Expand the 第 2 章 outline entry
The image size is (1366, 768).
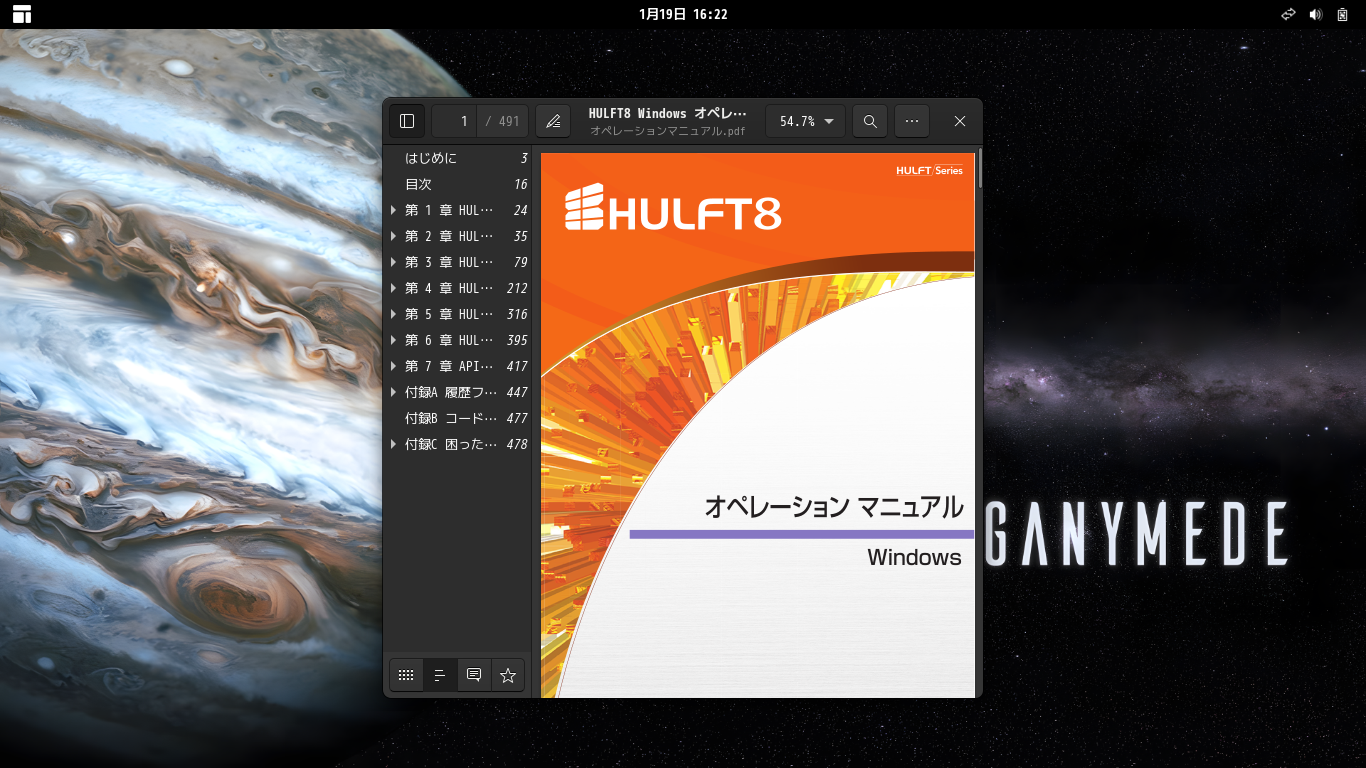pos(394,236)
